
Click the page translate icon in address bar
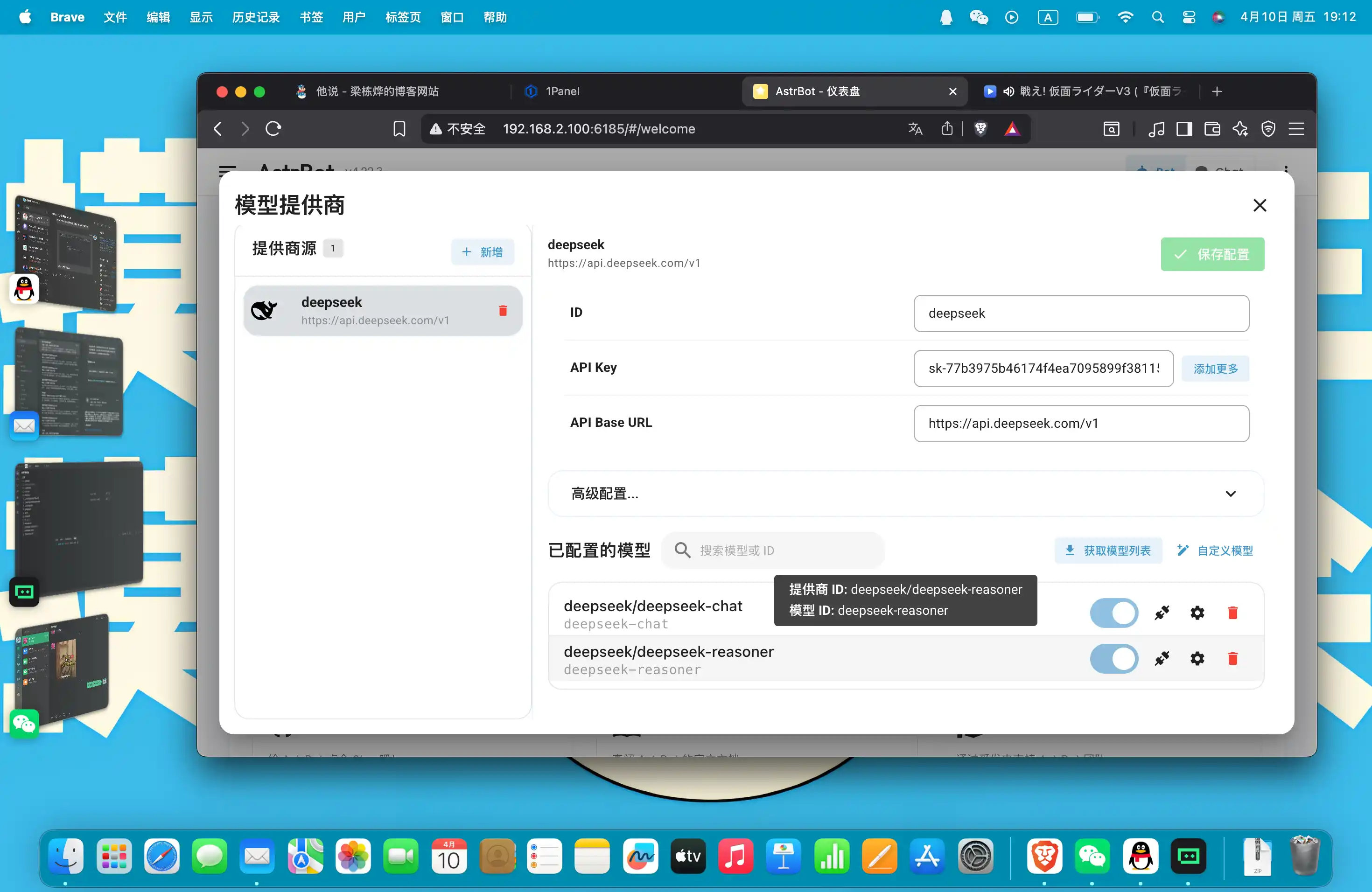pyautogui.click(x=916, y=129)
